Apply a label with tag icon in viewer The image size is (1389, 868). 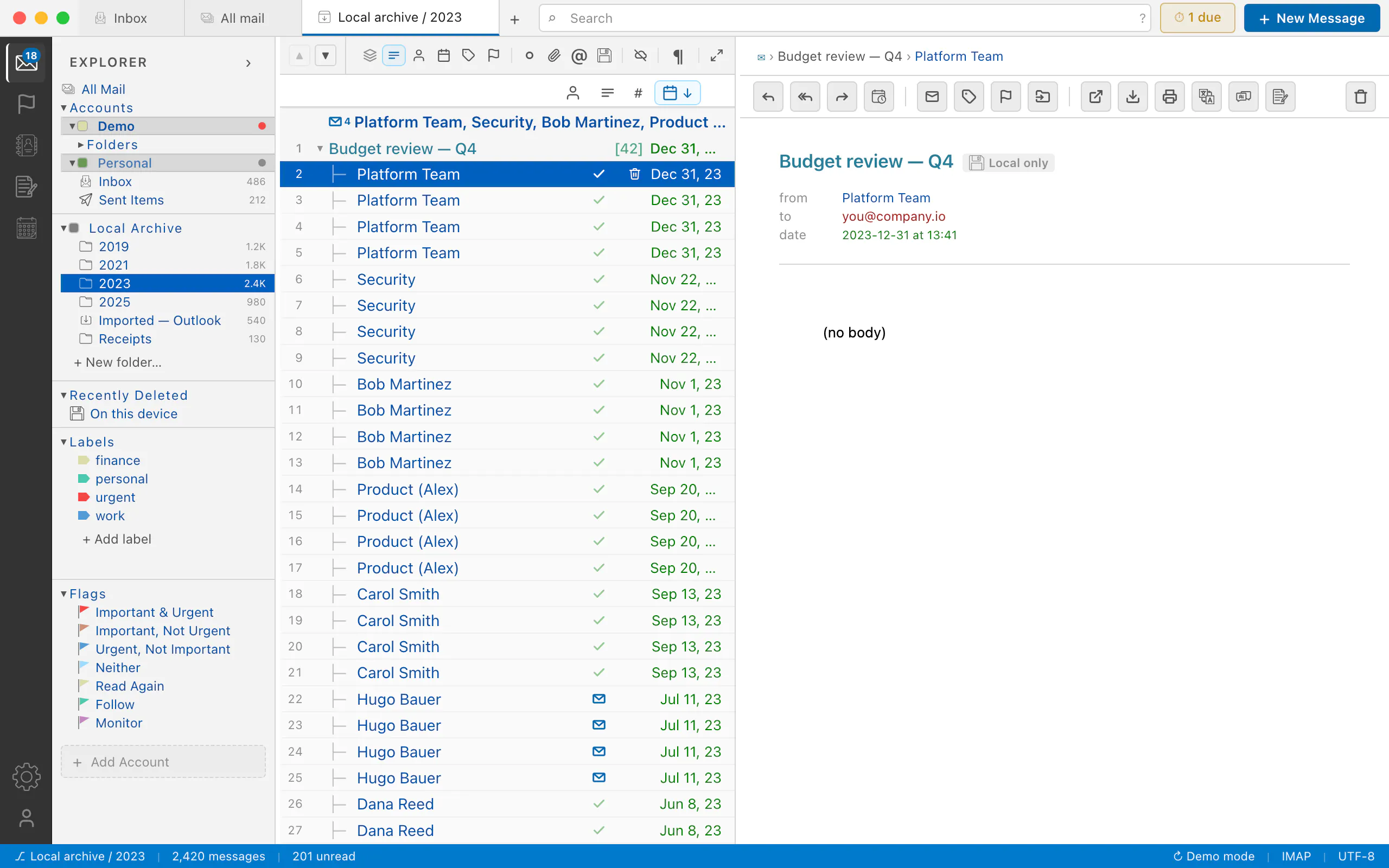tap(969, 97)
